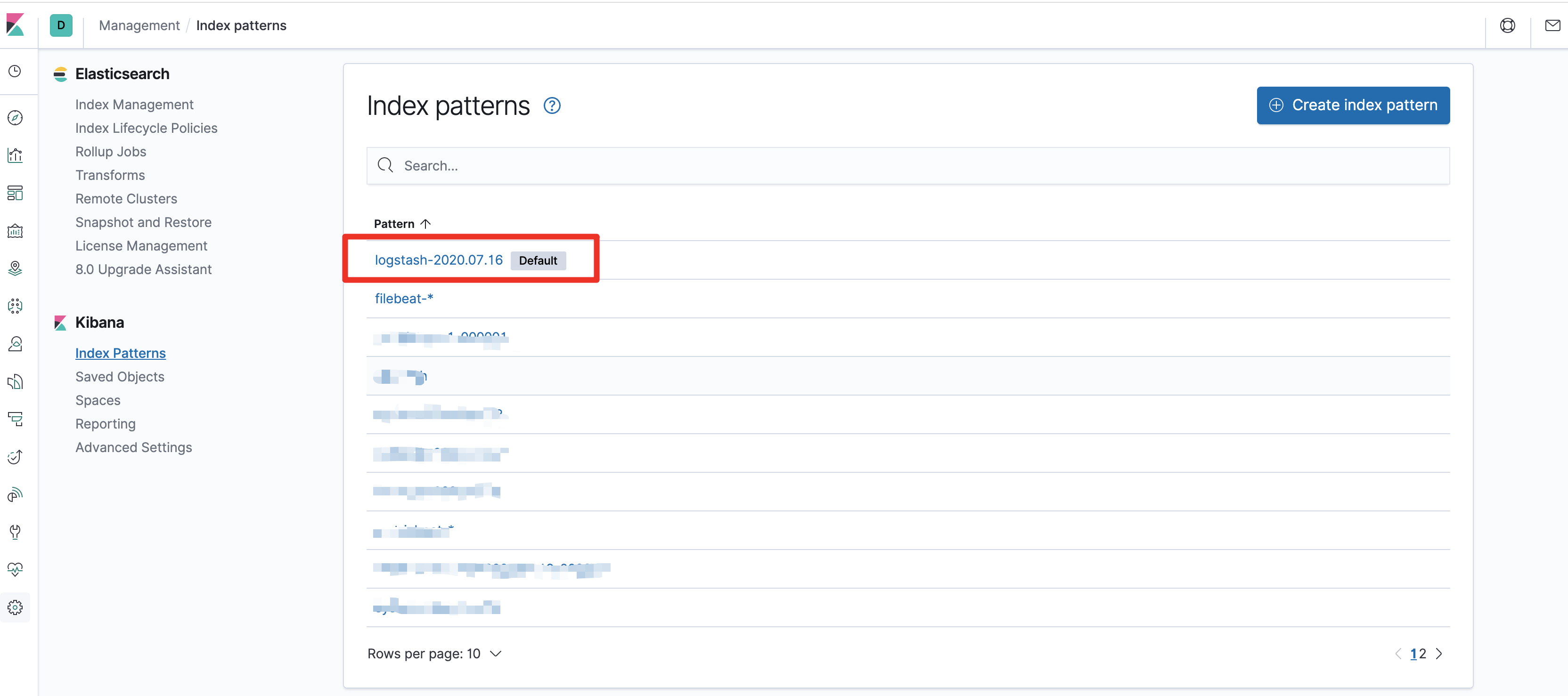1568x696 pixels.
Task: Open License Management menu item
Action: tap(141, 246)
